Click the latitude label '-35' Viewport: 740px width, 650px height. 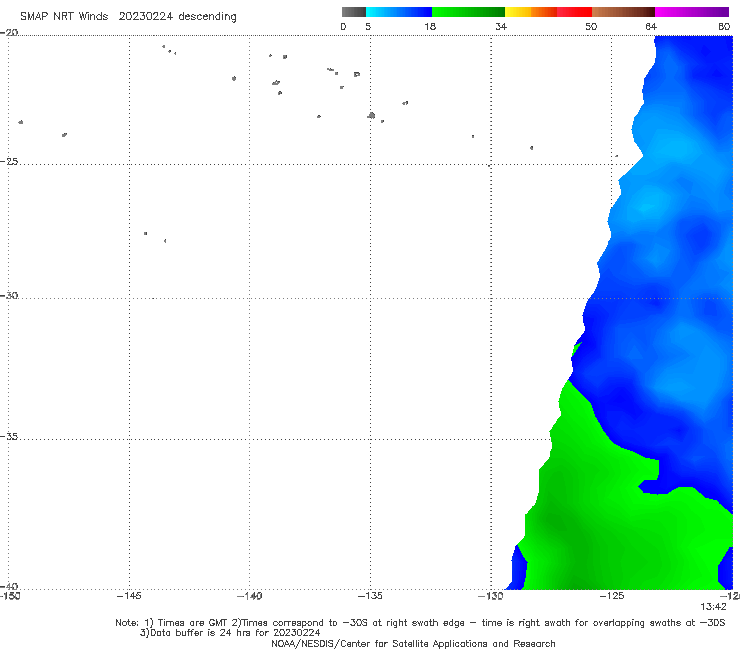point(9,437)
